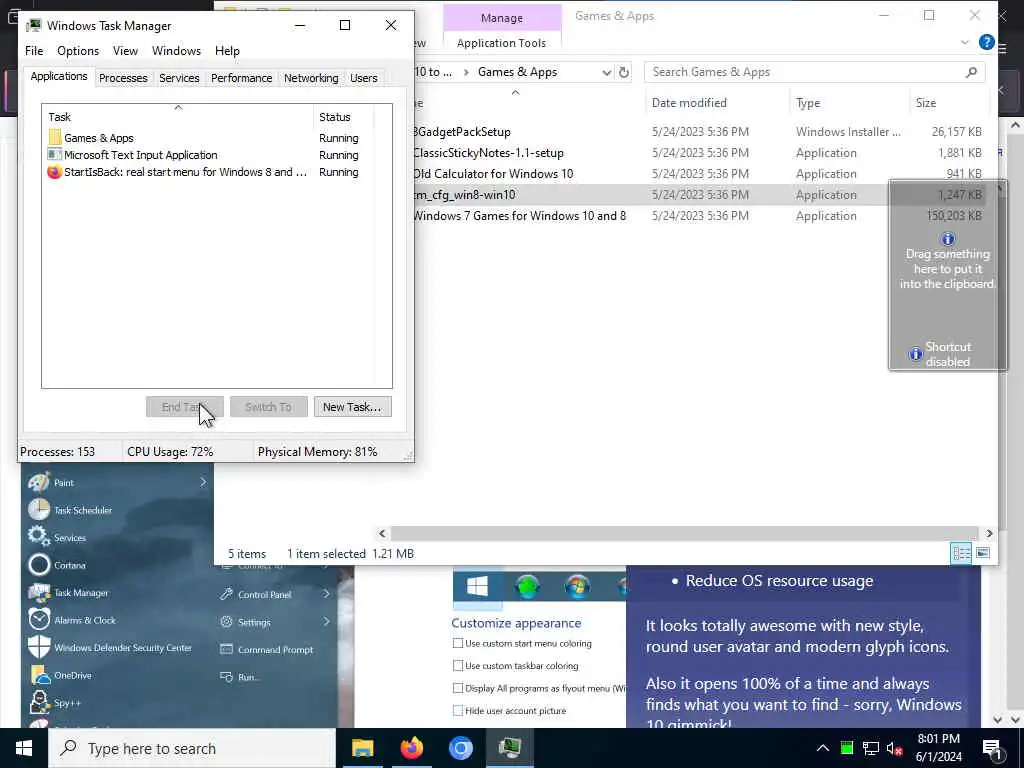Open the Manage ribbon tab in Explorer

click(502, 18)
